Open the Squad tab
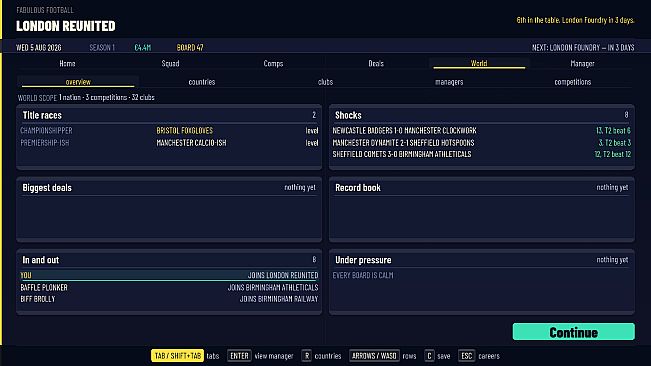651x366 pixels. [170, 63]
